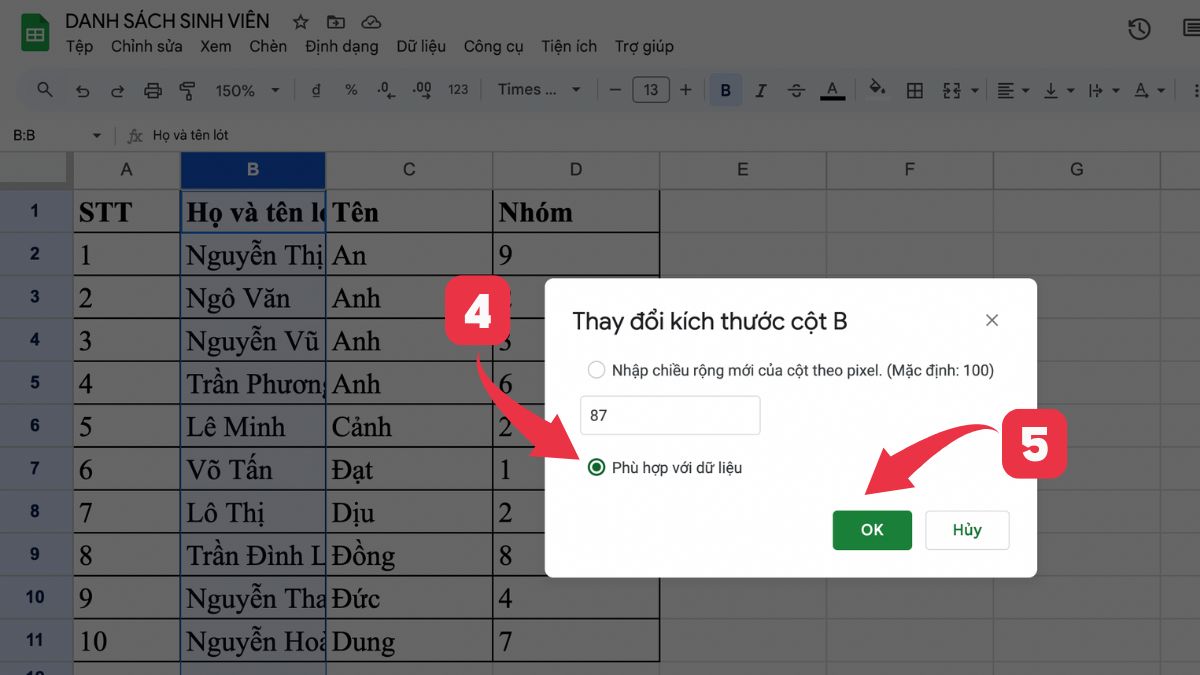This screenshot has height=675, width=1200.
Task: Toggle bold formatting
Action: tap(724, 90)
